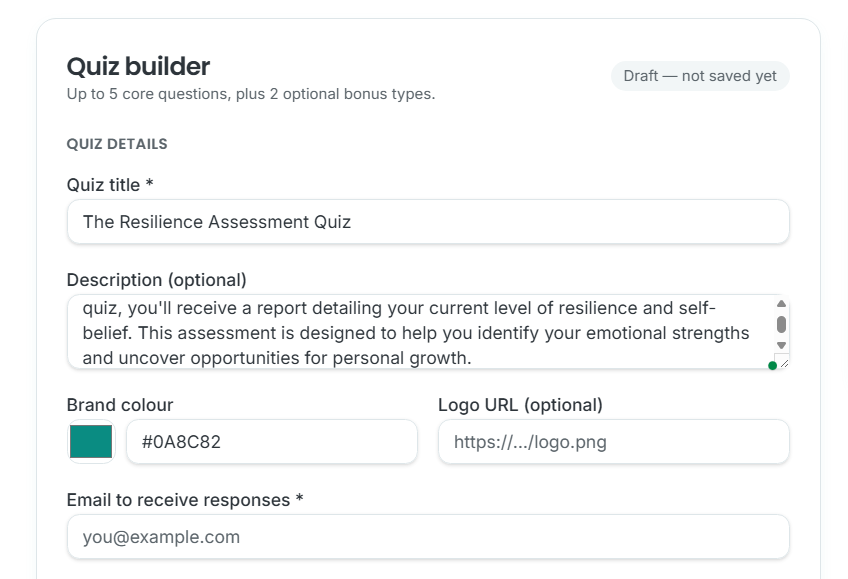This screenshot has width=848, height=579.
Task: Click the 'QUIZ DETAILS' section header
Action: pyautogui.click(x=117, y=144)
